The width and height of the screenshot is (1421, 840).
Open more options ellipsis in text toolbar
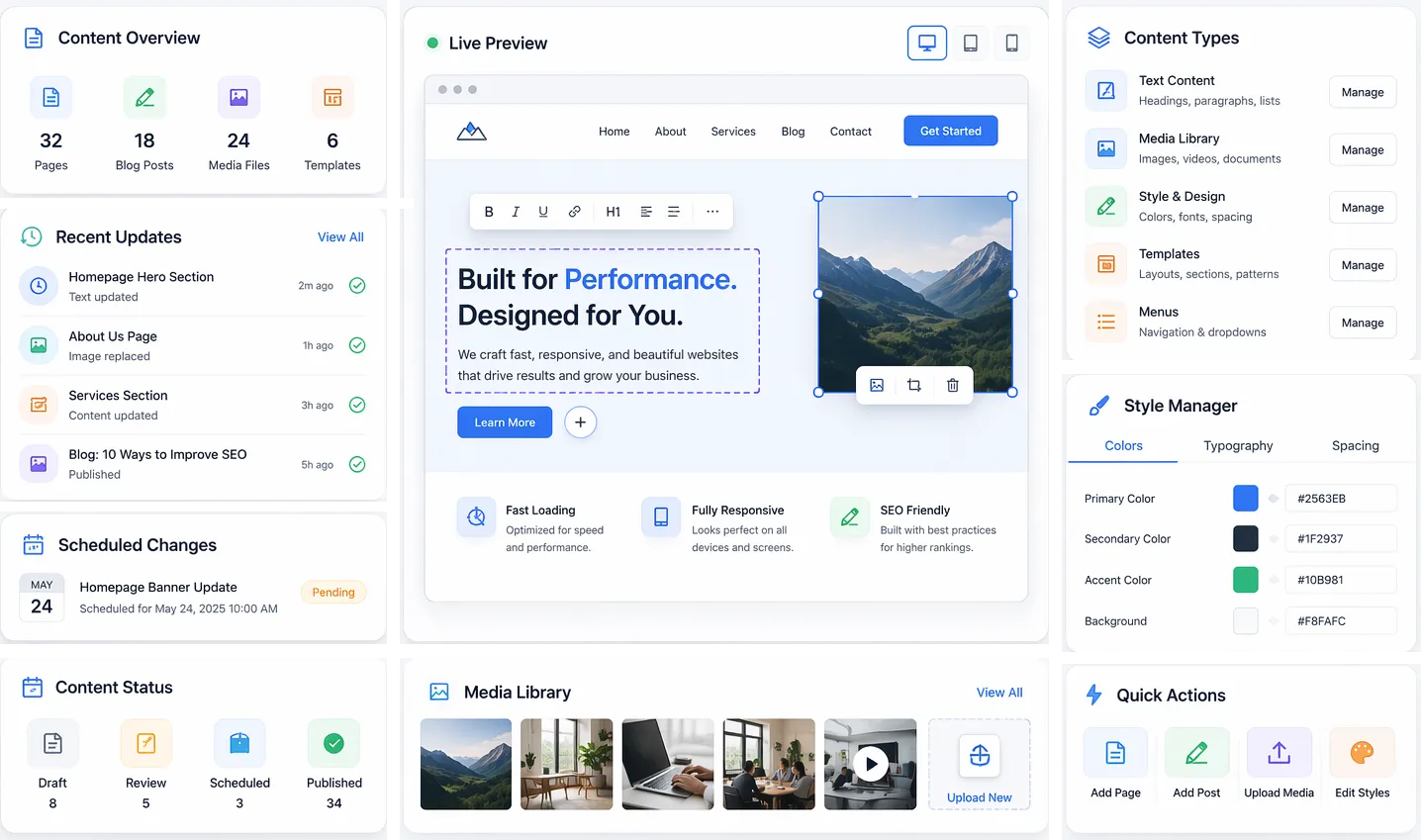[x=712, y=212]
